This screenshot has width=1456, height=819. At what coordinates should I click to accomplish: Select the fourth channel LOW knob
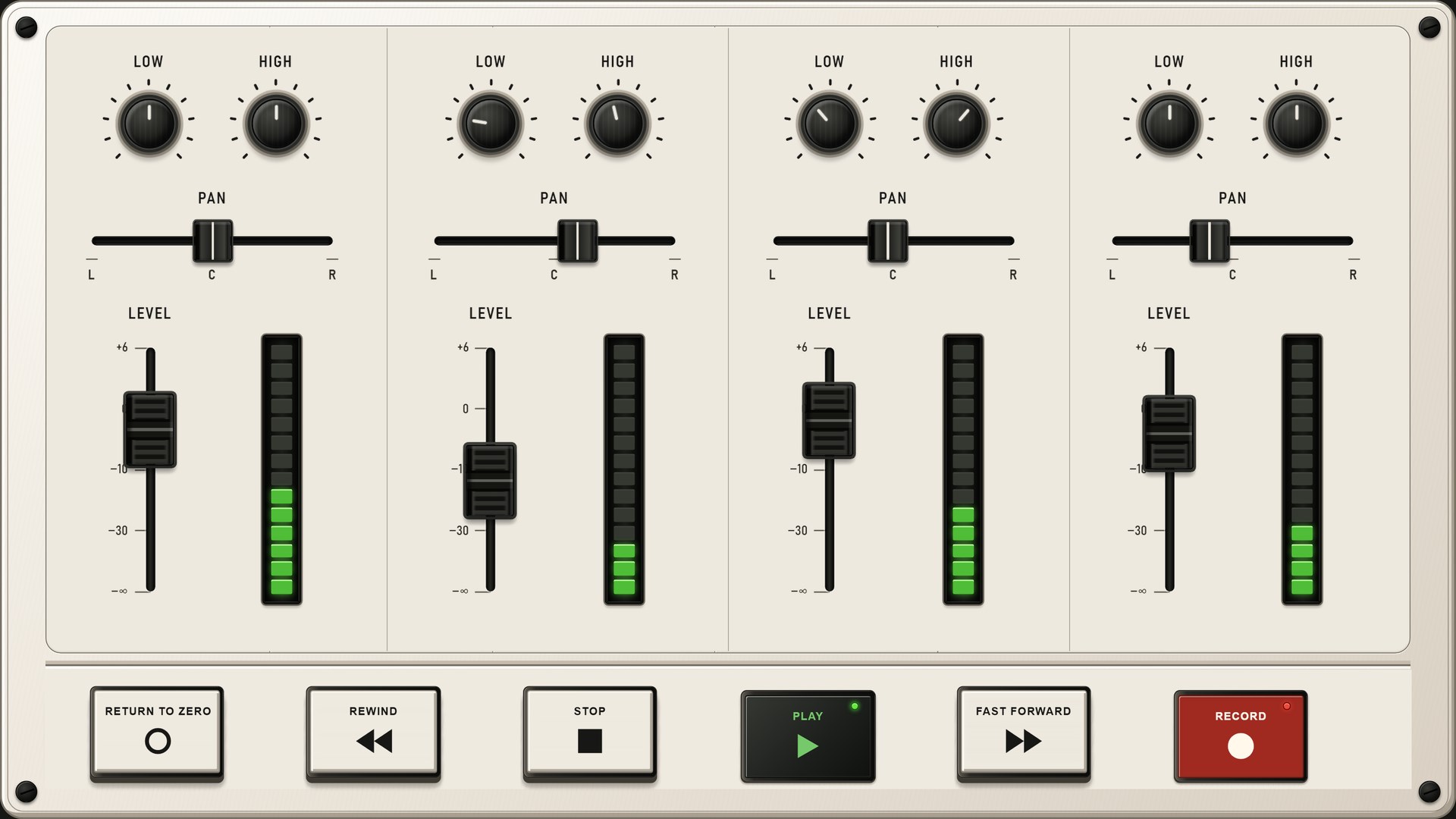[x=1169, y=124]
